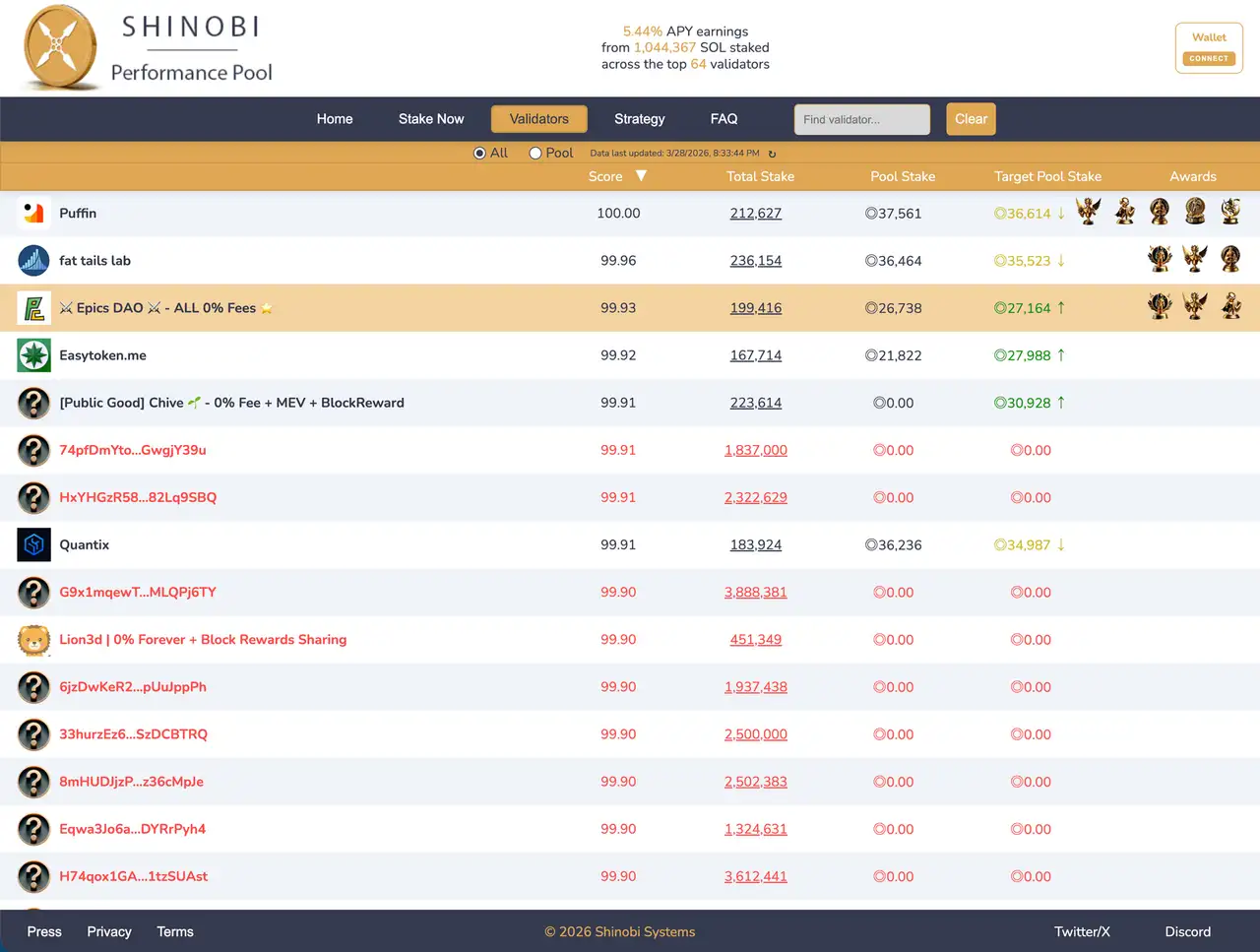Select the Pool radio button

pos(534,153)
